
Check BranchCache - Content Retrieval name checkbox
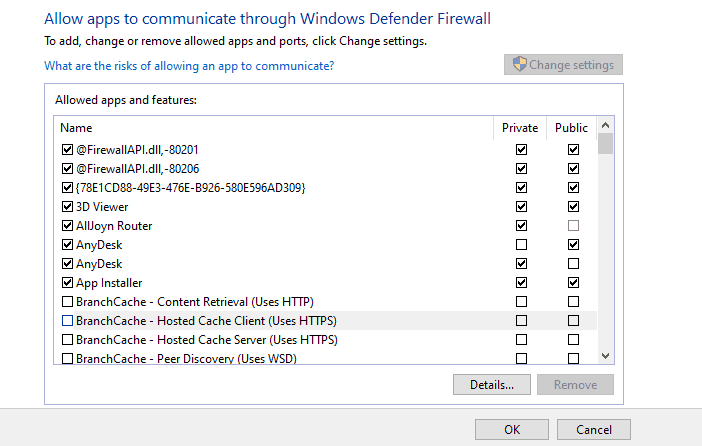(67, 302)
